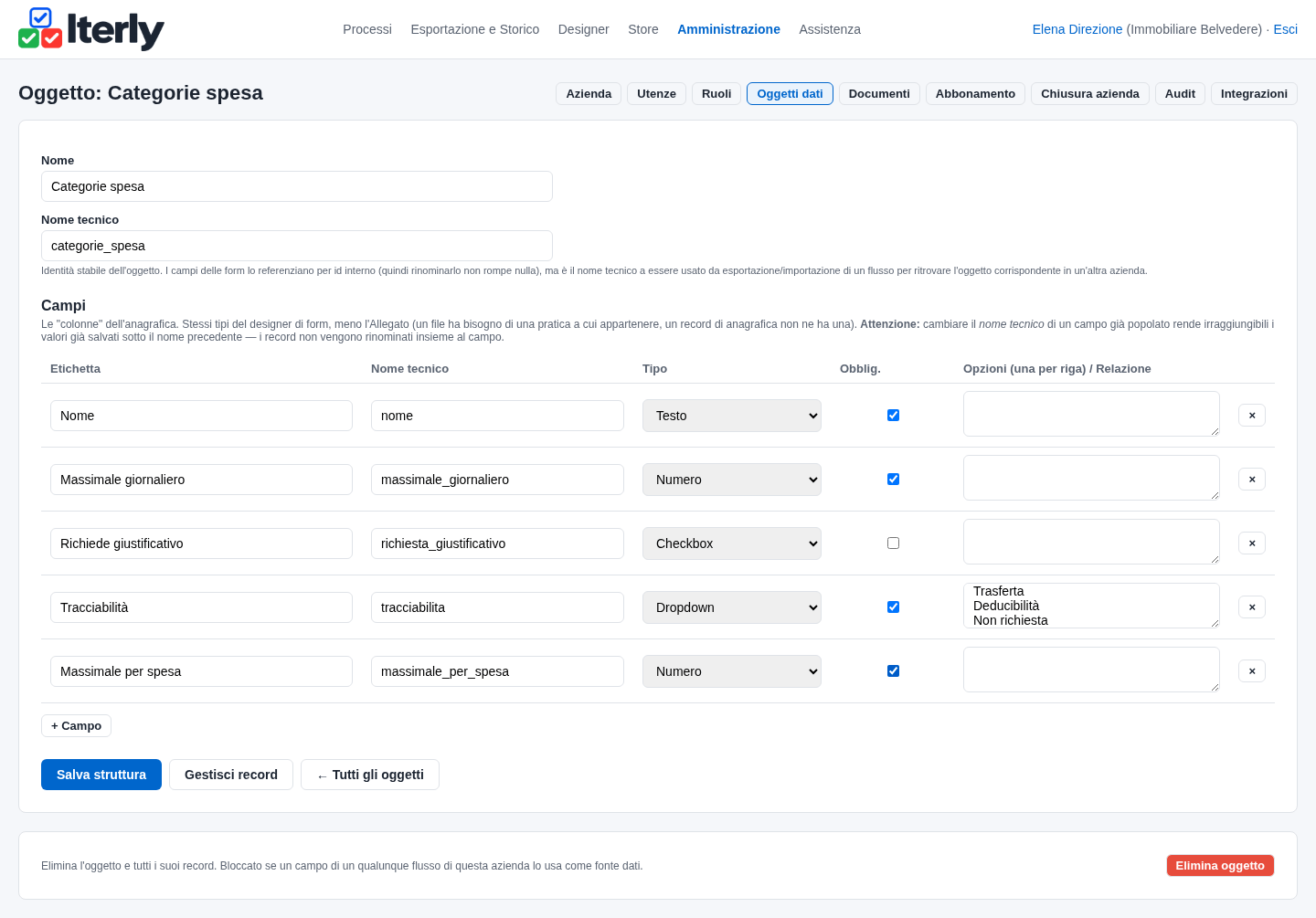Toggle required checkbox for Tracciabilità
The width and height of the screenshot is (1316, 918).
tap(893, 607)
